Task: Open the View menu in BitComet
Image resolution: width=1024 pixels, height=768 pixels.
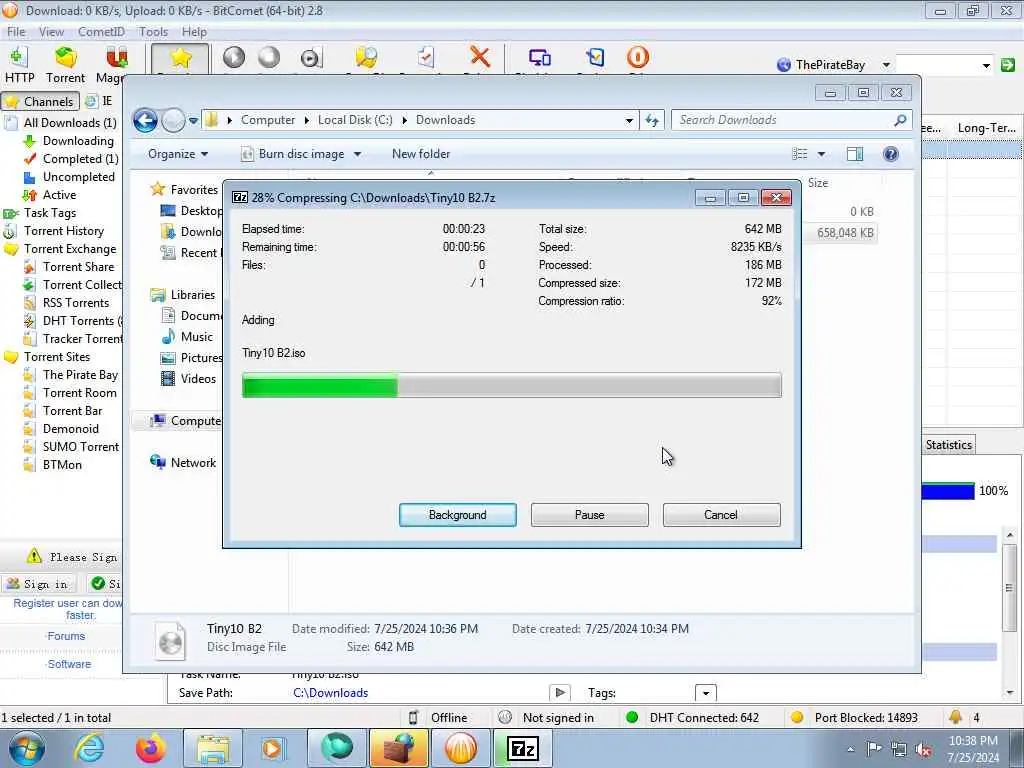Action: [51, 31]
